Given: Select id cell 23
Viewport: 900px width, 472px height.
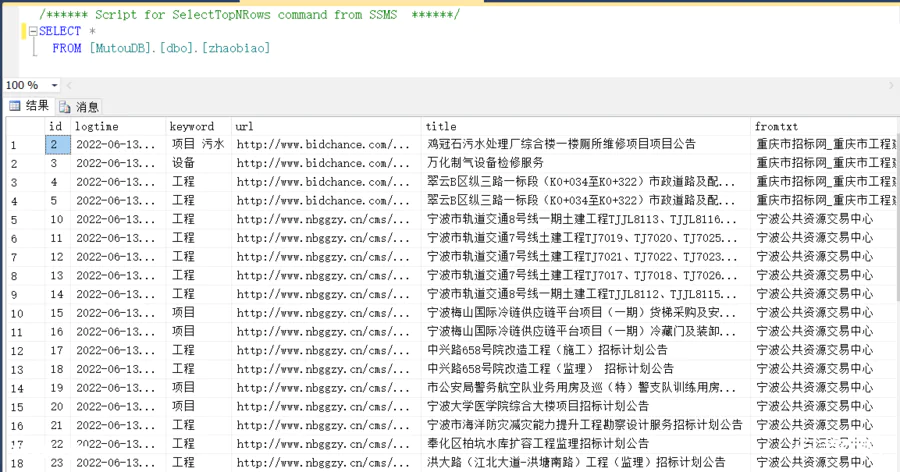Looking at the screenshot, I should point(57,462).
